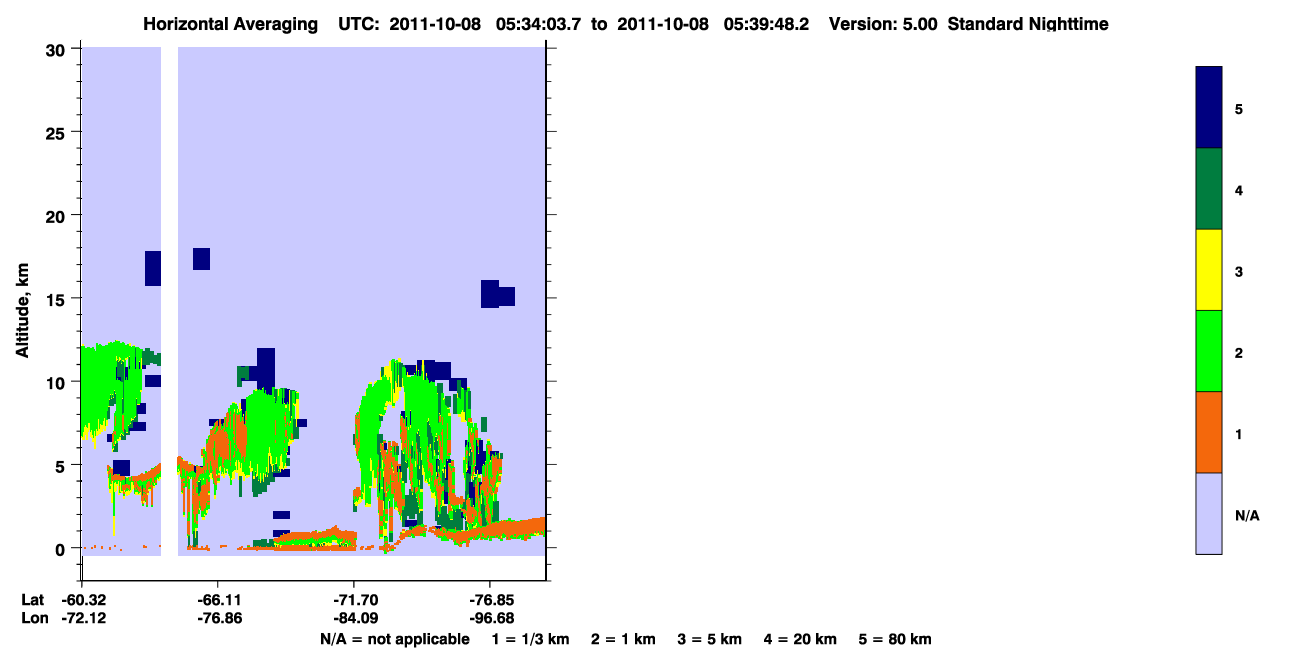The width and height of the screenshot is (1300, 667).
Task: Click the 'Lon' row label
Action: coord(33,618)
